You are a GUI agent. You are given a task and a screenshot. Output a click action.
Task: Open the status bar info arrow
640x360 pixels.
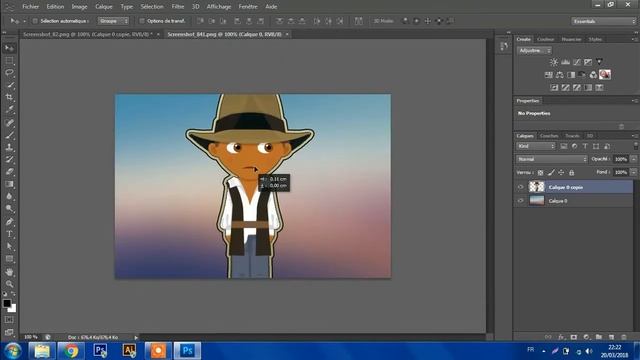click(x=136, y=337)
